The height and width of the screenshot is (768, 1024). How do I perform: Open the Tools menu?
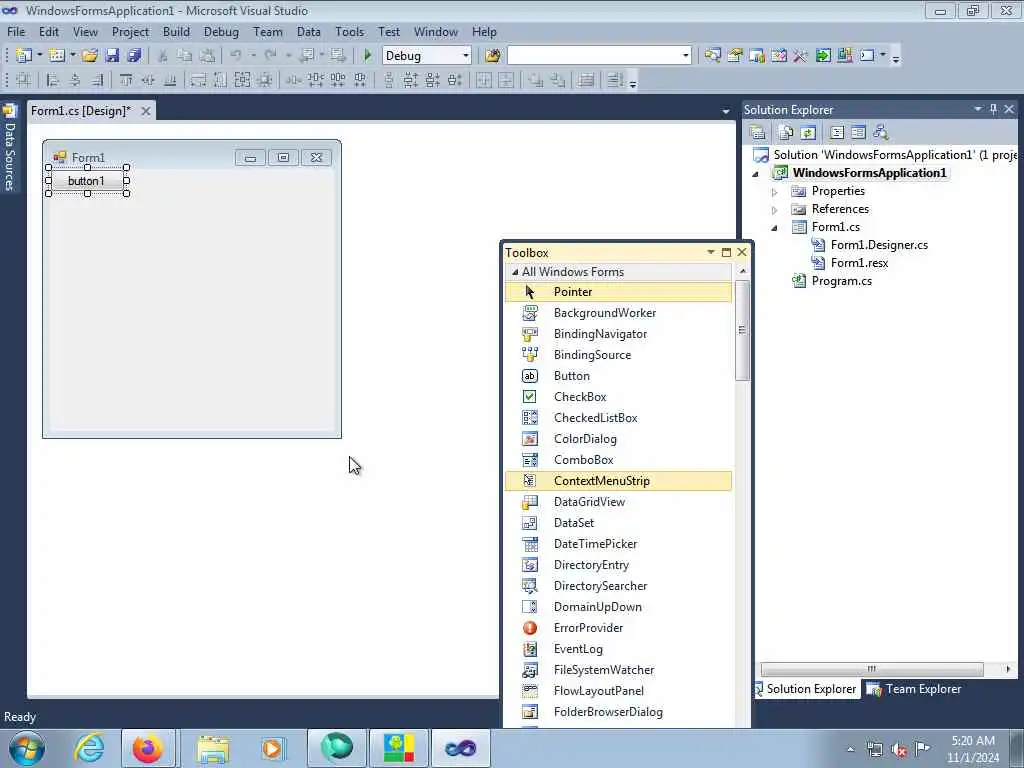point(349,32)
